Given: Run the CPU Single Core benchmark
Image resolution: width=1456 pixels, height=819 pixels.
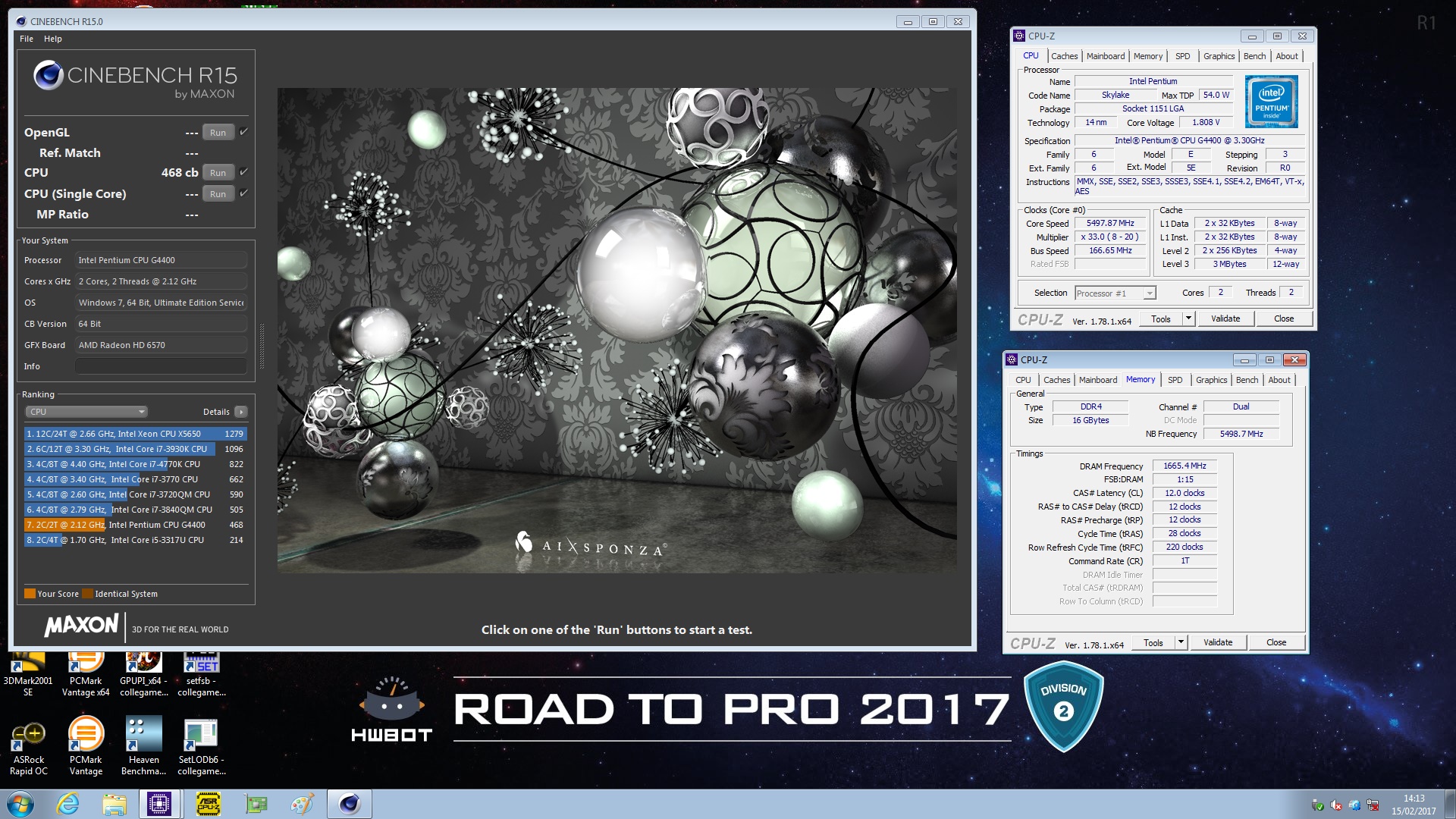Looking at the screenshot, I should [218, 194].
